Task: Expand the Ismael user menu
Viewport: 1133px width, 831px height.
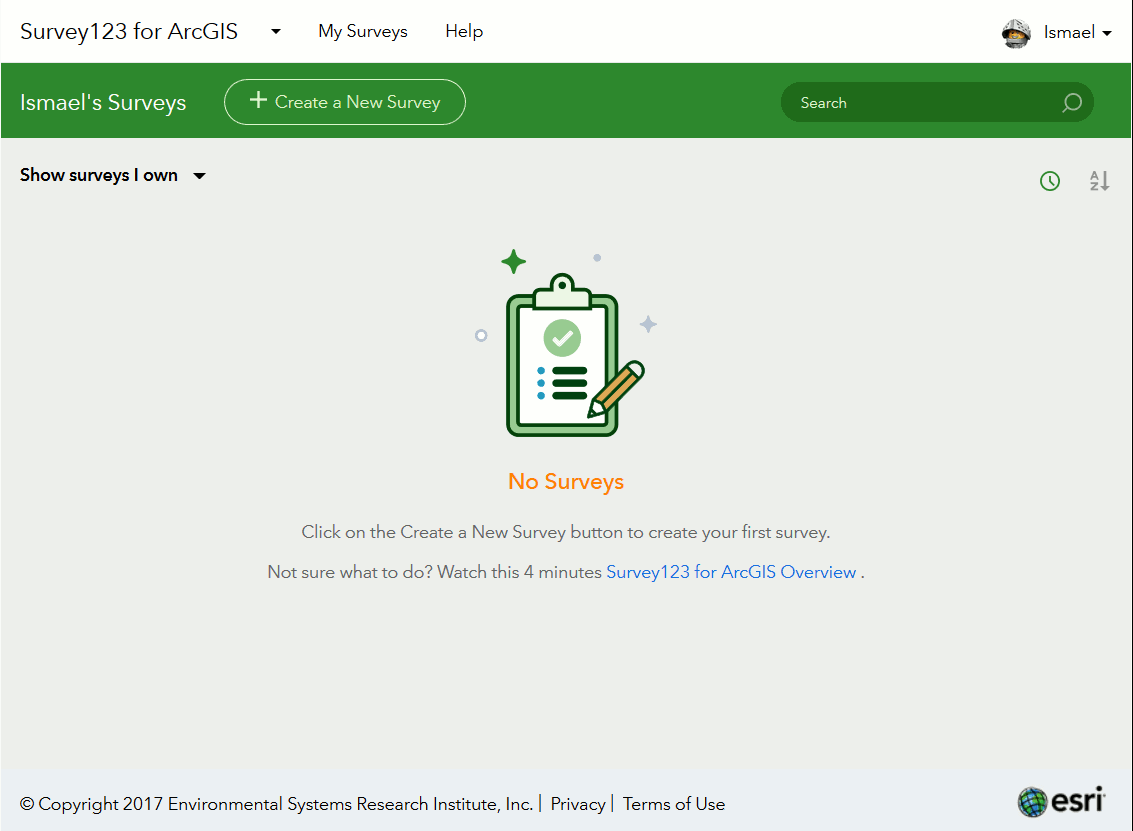Action: [x=1077, y=33]
